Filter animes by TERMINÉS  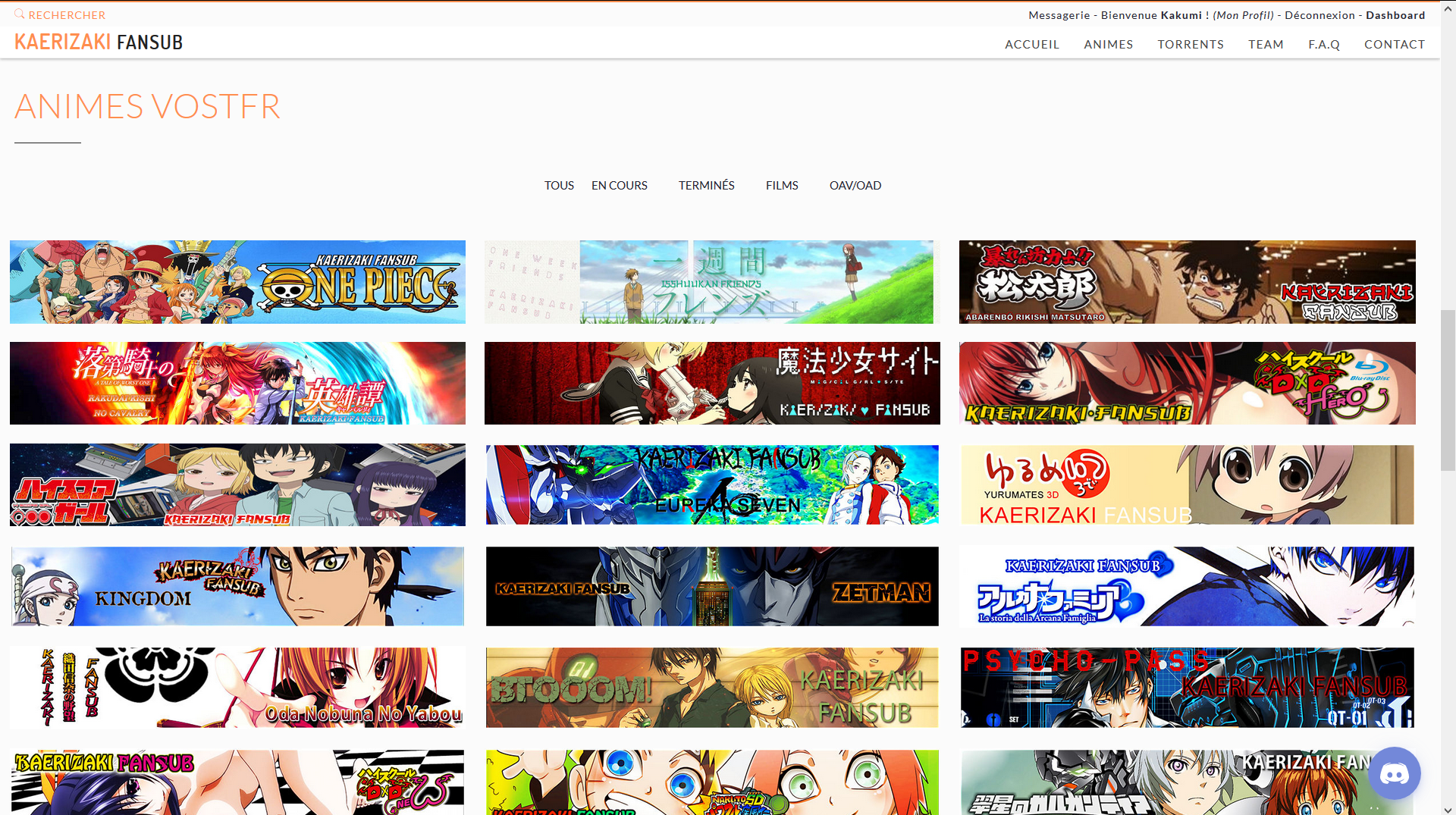(706, 186)
